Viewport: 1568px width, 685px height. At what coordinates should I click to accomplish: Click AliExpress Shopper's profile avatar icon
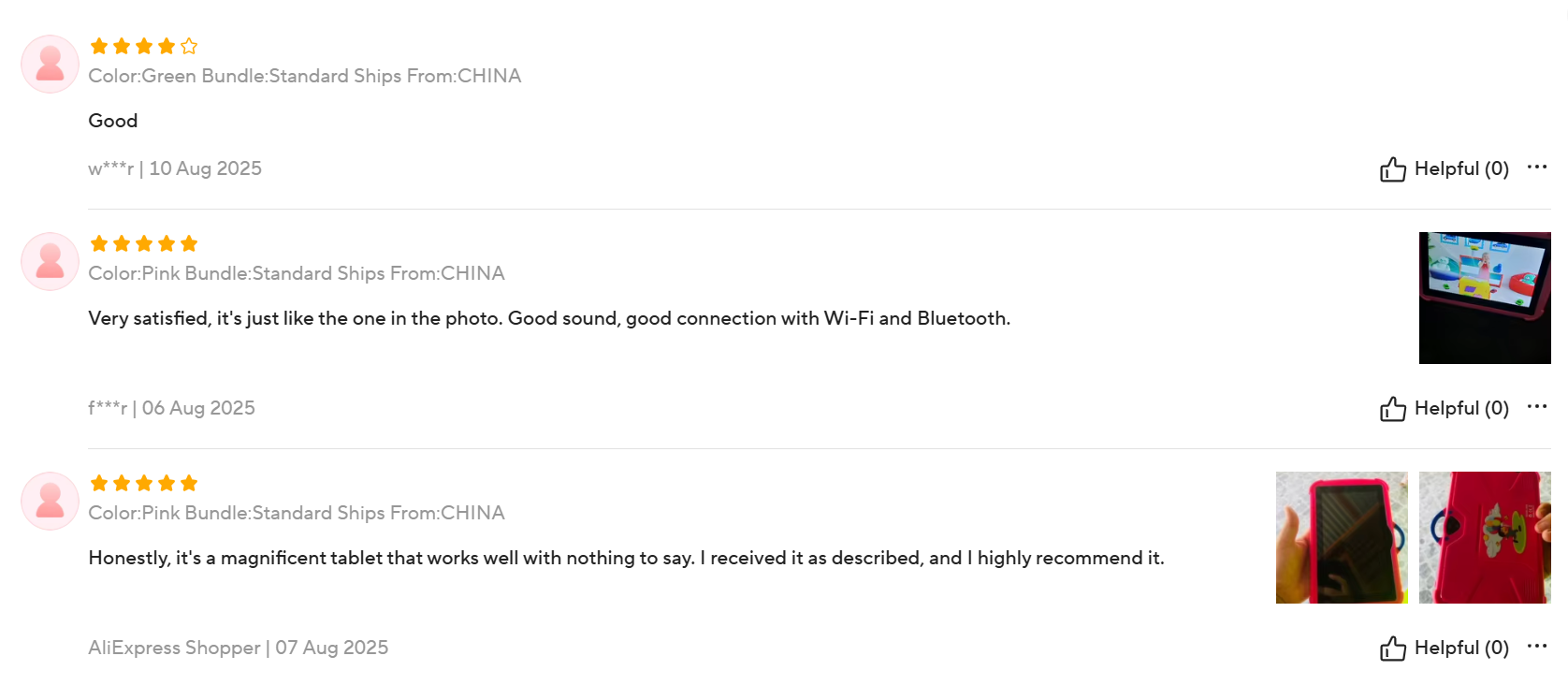pos(50,502)
